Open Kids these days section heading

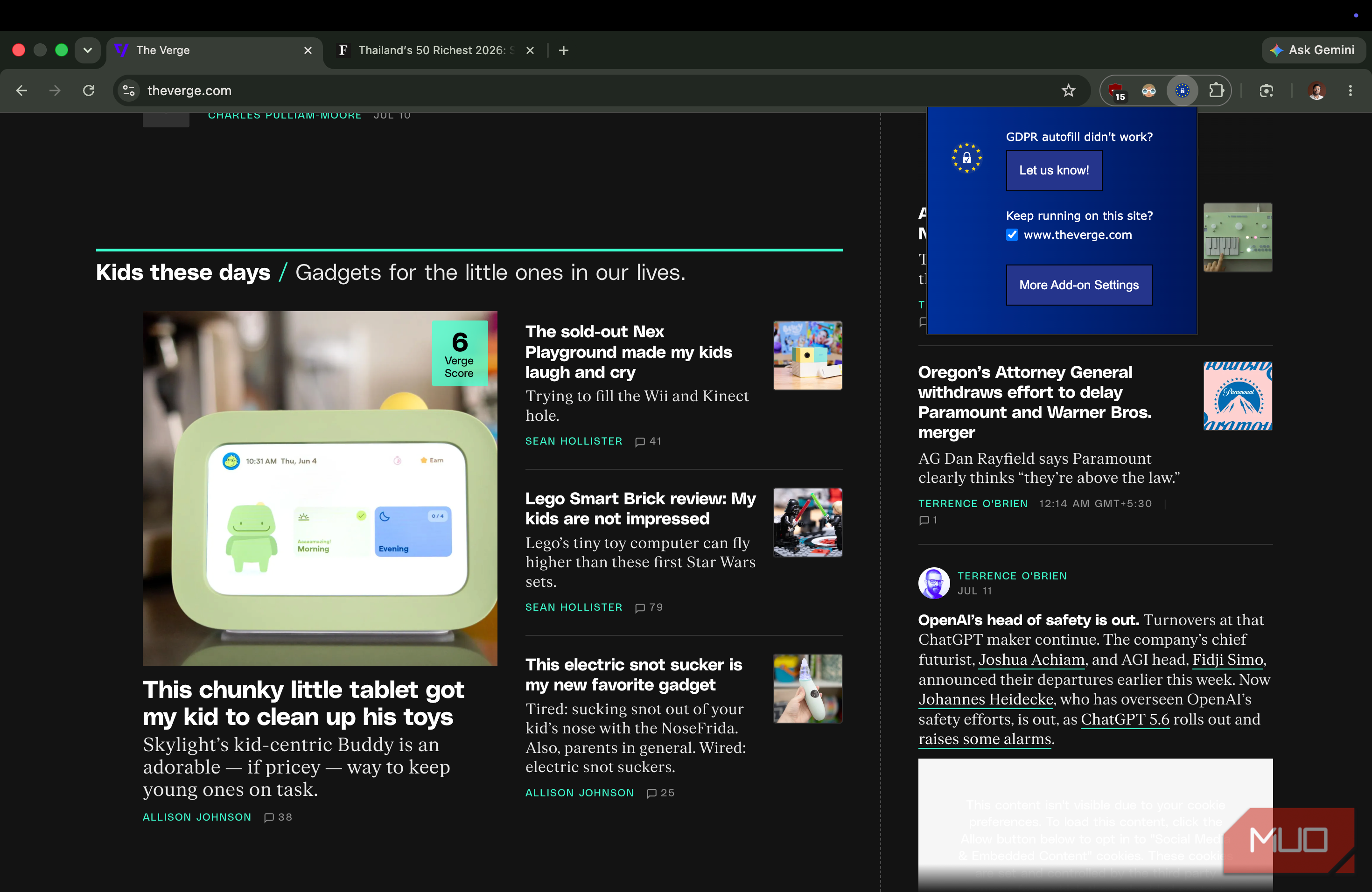point(183,272)
